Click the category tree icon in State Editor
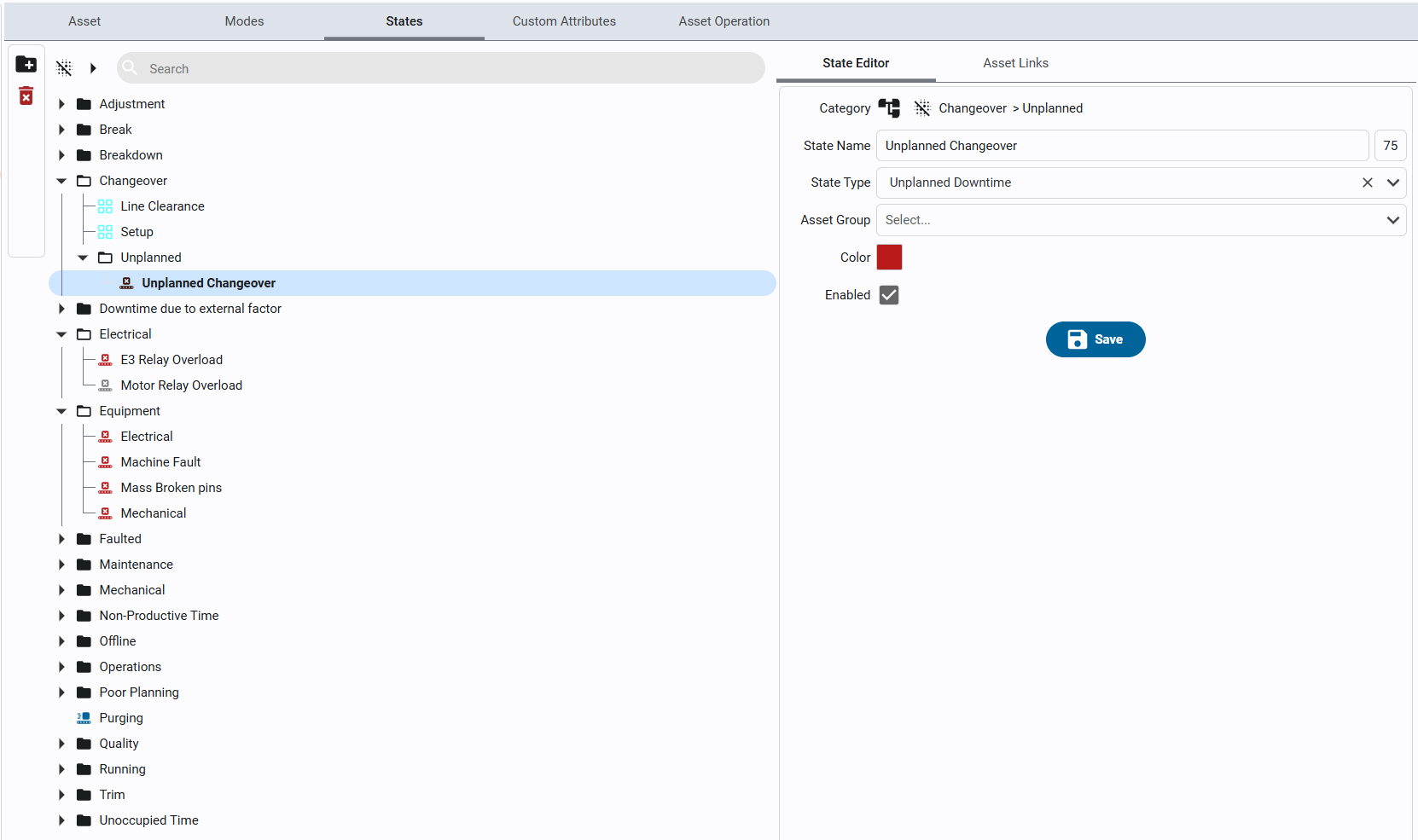The image size is (1418, 840). coord(889,108)
